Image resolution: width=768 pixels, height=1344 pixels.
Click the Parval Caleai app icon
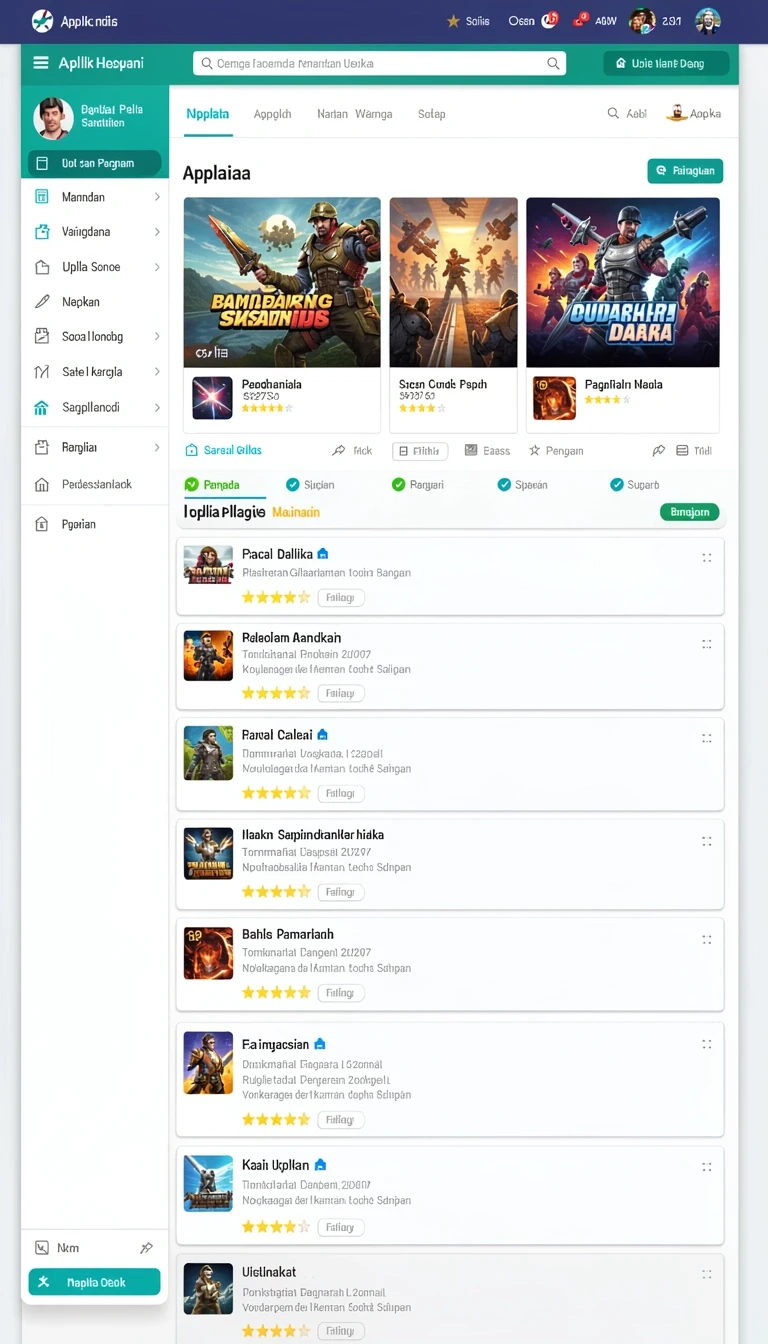pos(208,753)
